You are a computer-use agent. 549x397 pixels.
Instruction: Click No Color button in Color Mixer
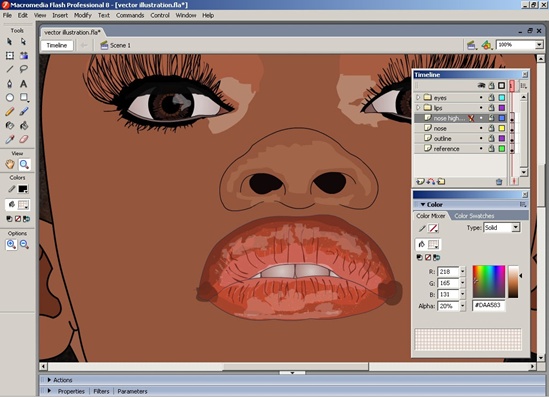pos(428,257)
